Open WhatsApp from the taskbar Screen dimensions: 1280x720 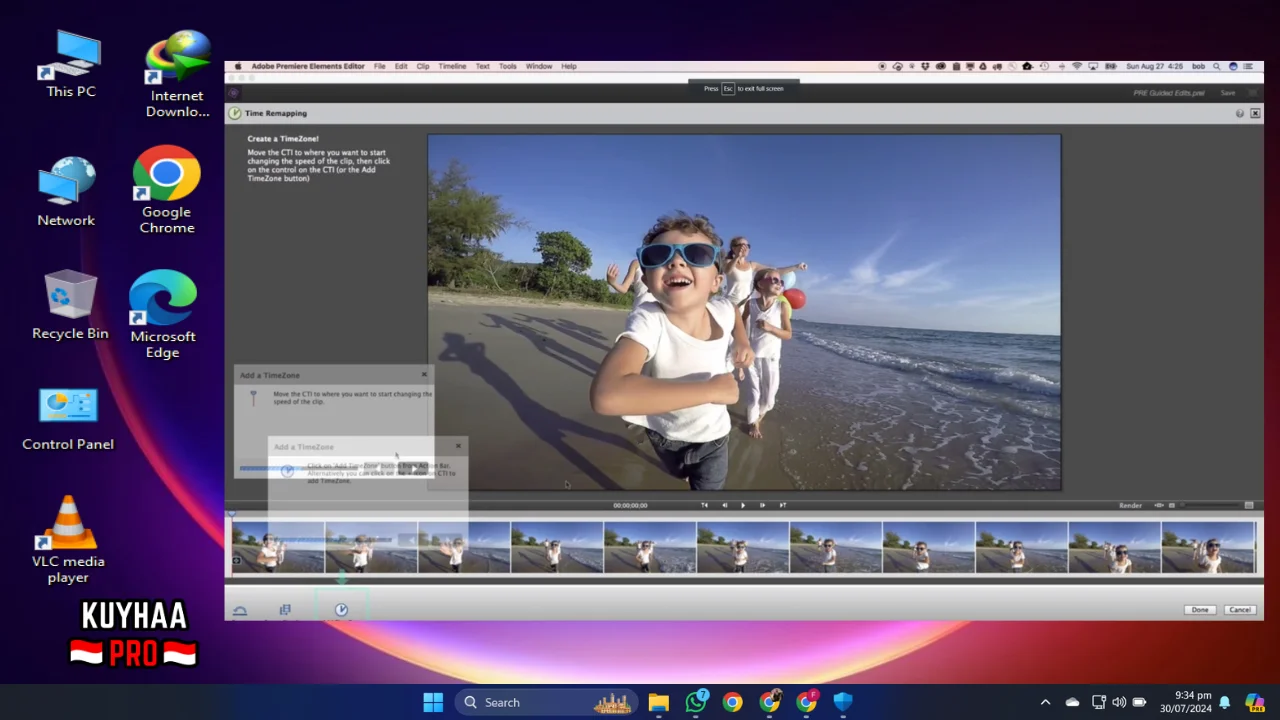point(696,702)
